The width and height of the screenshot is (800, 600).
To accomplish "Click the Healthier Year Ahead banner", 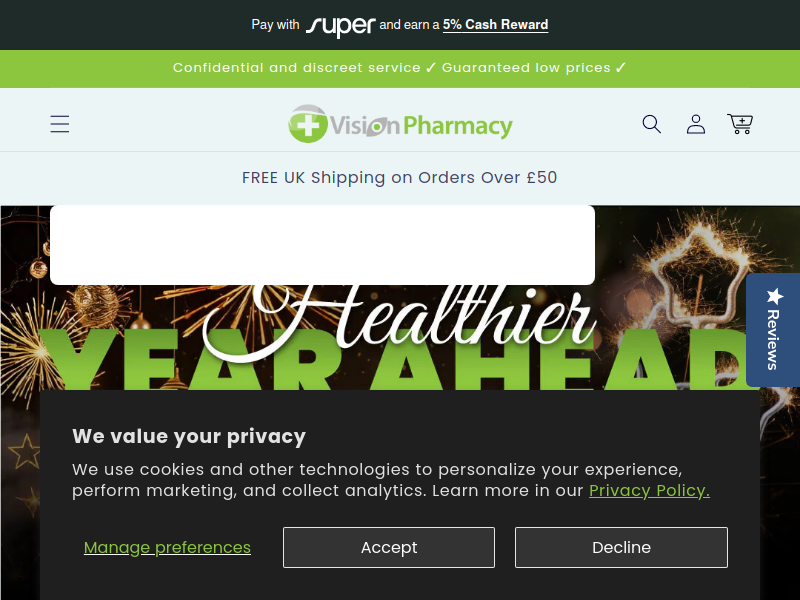I will pos(399,338).
